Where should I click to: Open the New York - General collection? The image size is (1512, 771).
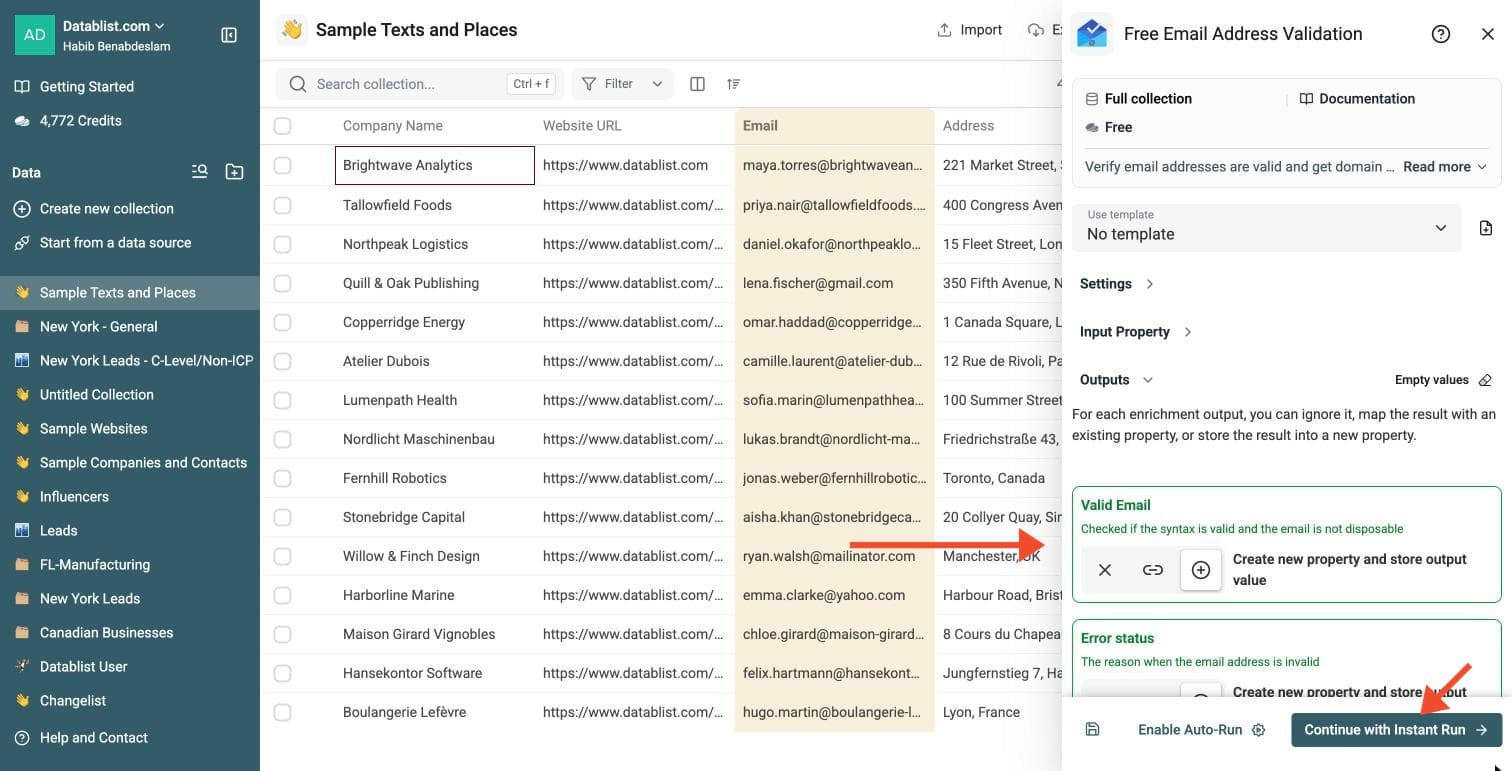click(130, 327)
